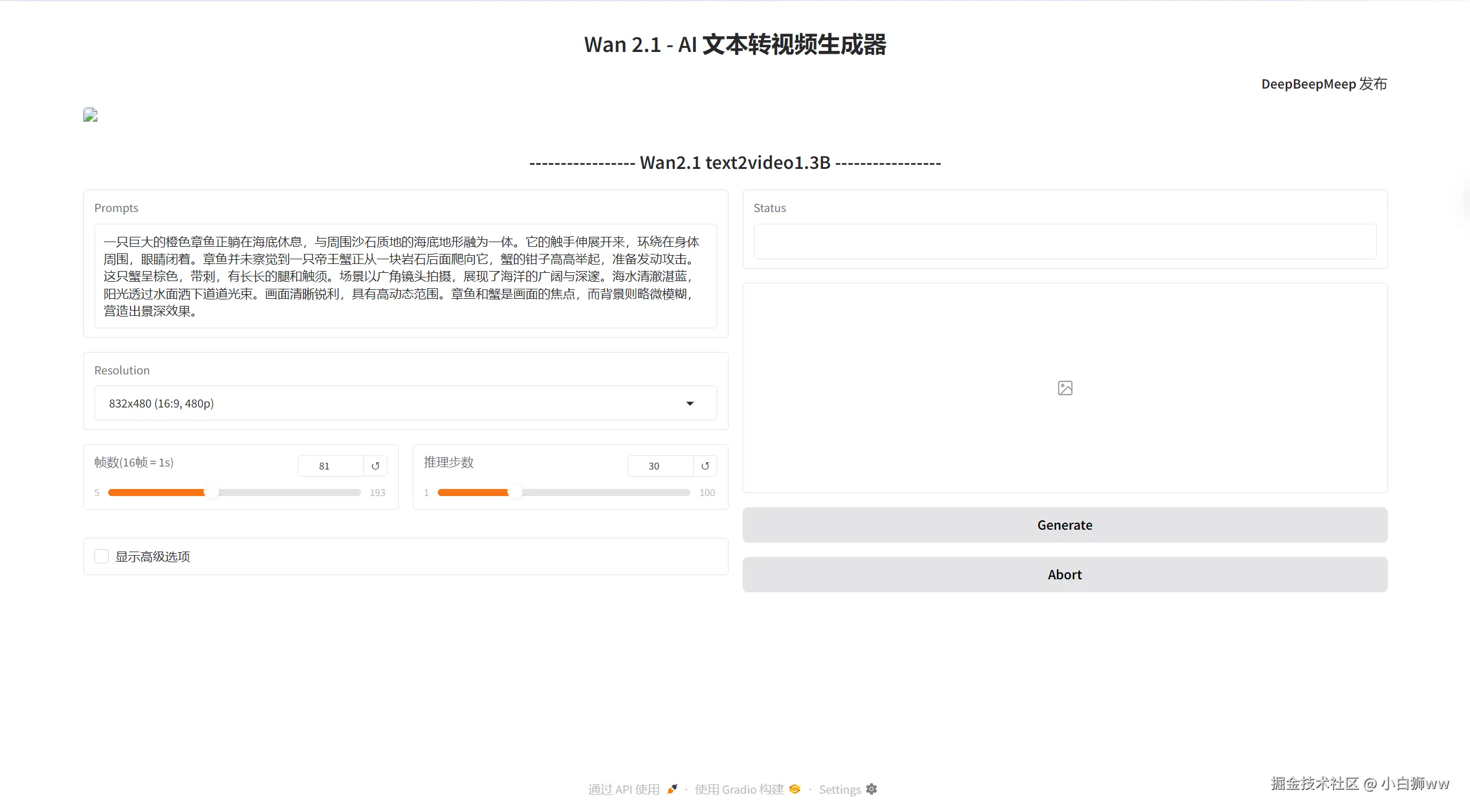This screenshot has width=1470, height=812.
Task: Open the Settings link in footer
Action: click(x=840, y=790)
